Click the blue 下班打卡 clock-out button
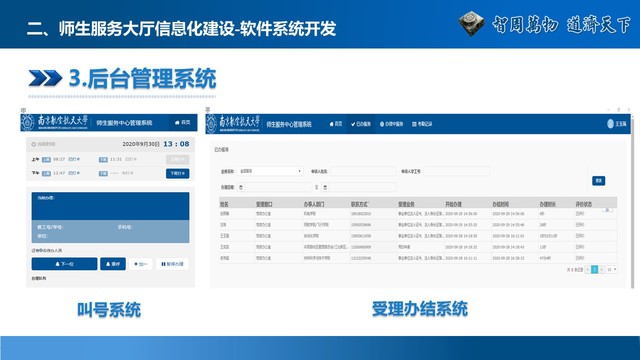The width and height of the screenshot is (640, 360). (x=178, y=173)
